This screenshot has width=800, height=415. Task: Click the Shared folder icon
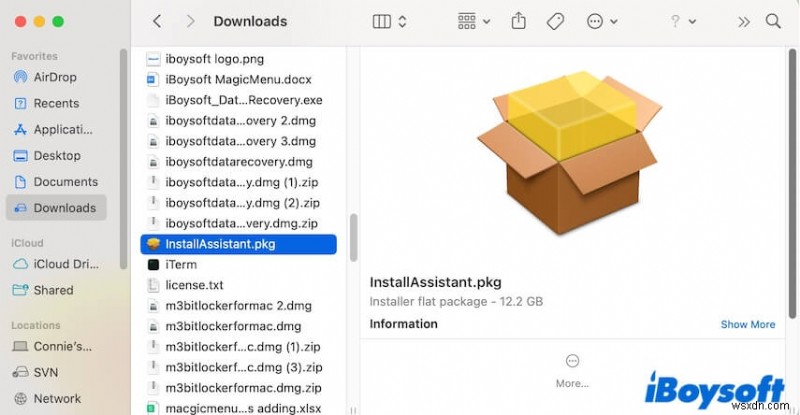tap(20, 290)
